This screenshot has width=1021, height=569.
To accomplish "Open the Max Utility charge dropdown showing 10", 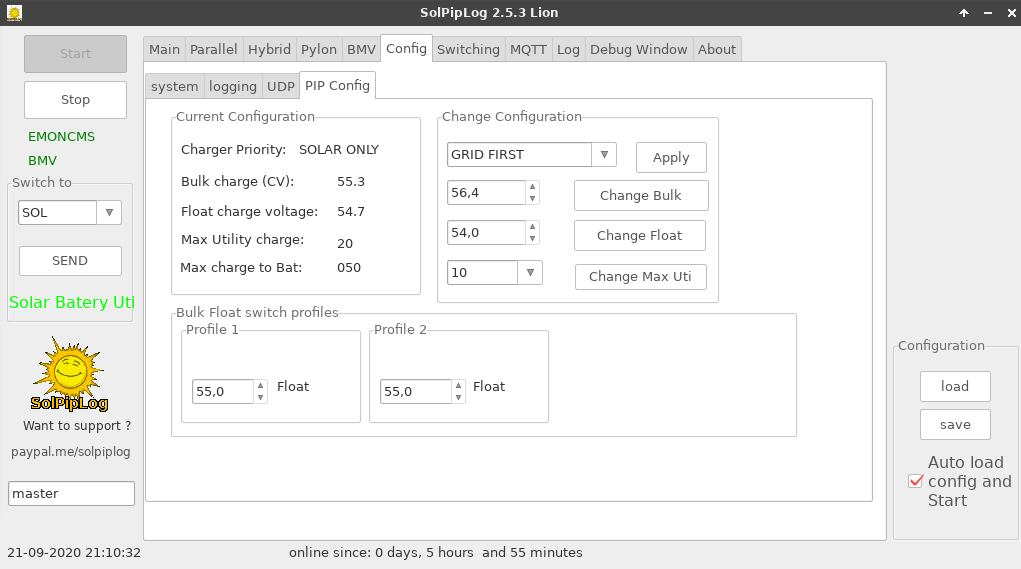I will [530, 272].
